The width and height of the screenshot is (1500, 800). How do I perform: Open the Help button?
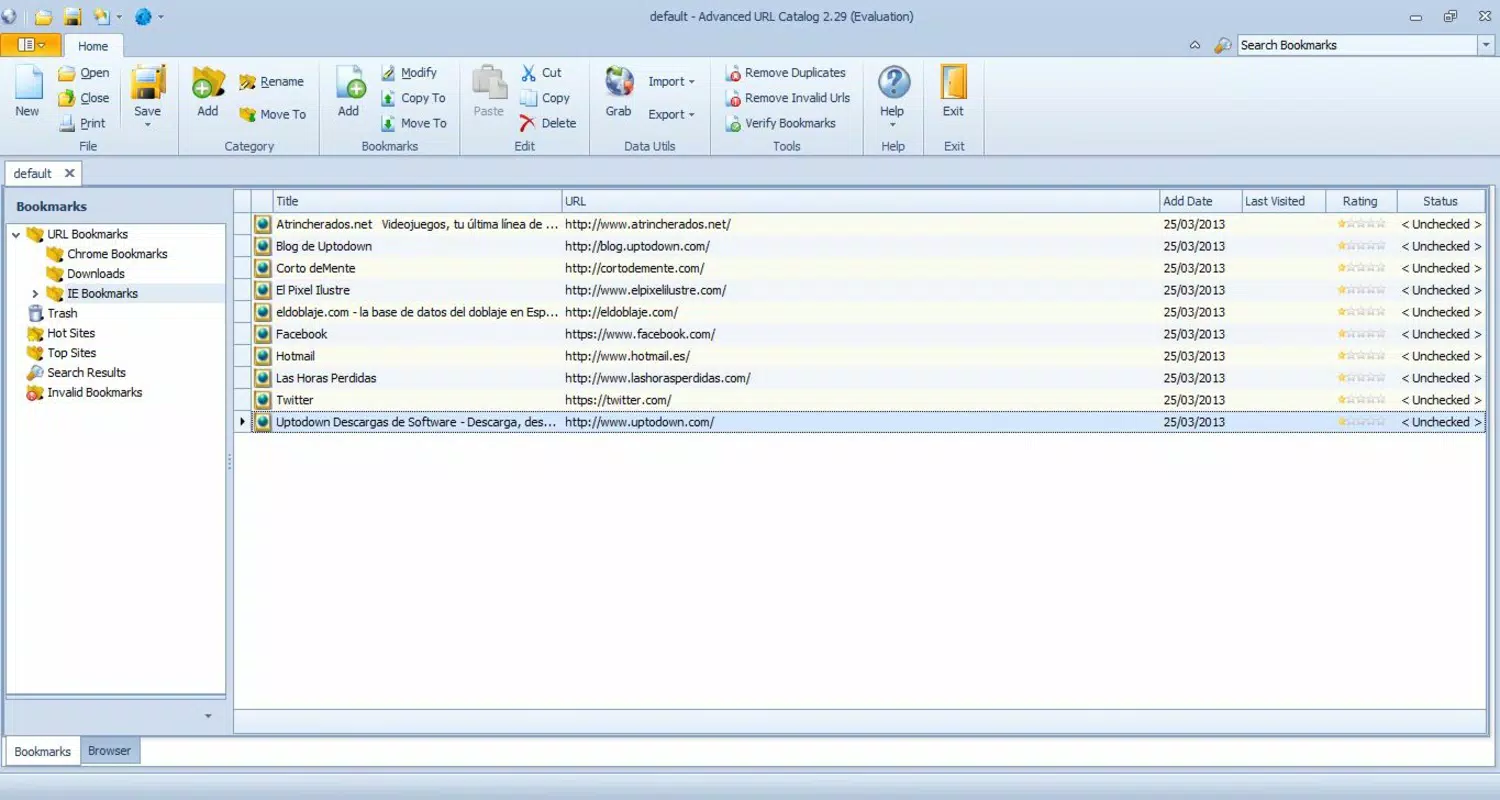tap(893, 95)
